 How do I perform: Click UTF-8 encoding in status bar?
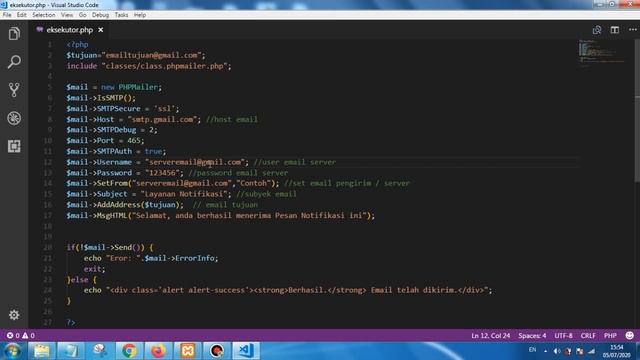[x=563, y=336]
